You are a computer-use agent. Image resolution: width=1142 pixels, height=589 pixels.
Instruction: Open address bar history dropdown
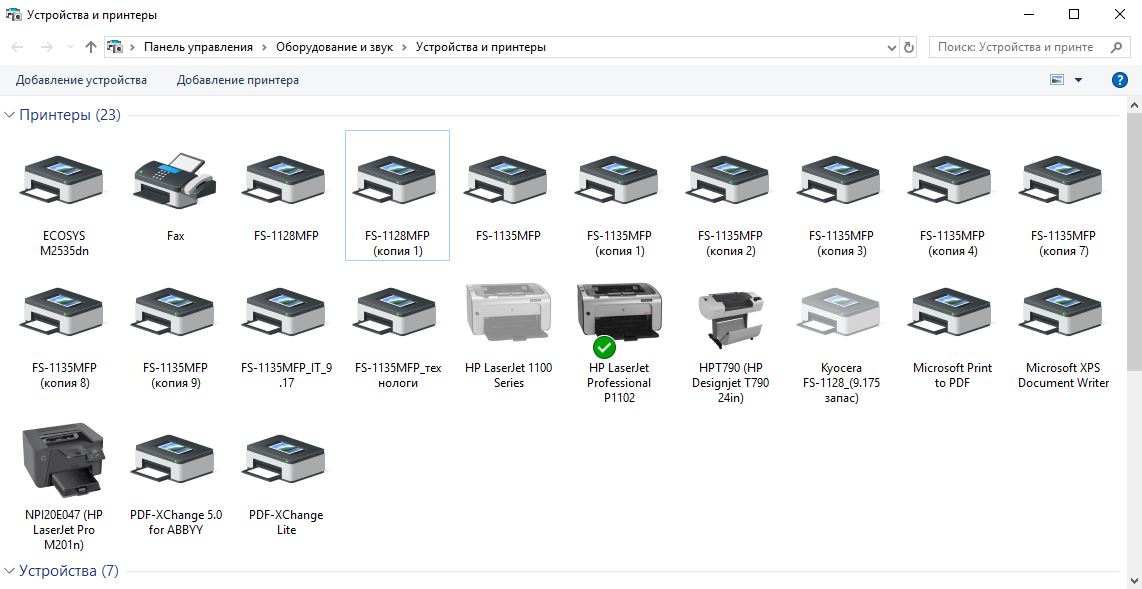(x=892, y=47)
